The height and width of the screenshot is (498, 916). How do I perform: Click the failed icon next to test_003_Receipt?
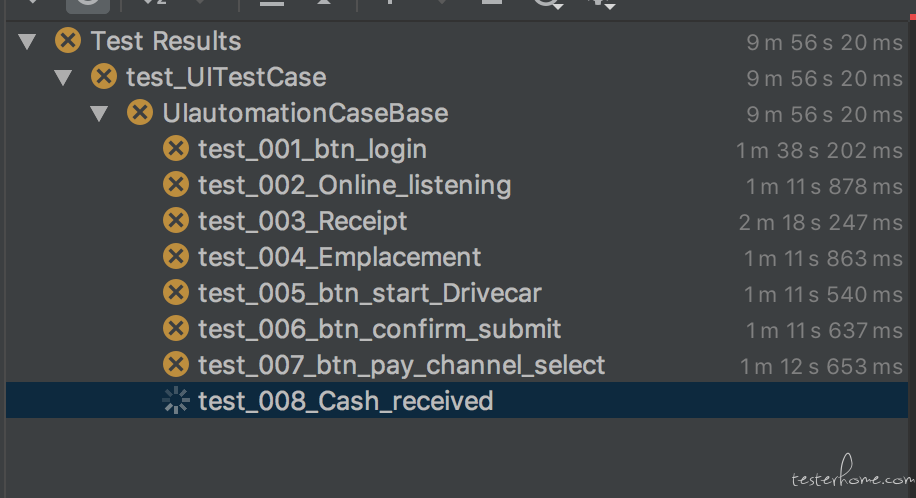(176, 220)
